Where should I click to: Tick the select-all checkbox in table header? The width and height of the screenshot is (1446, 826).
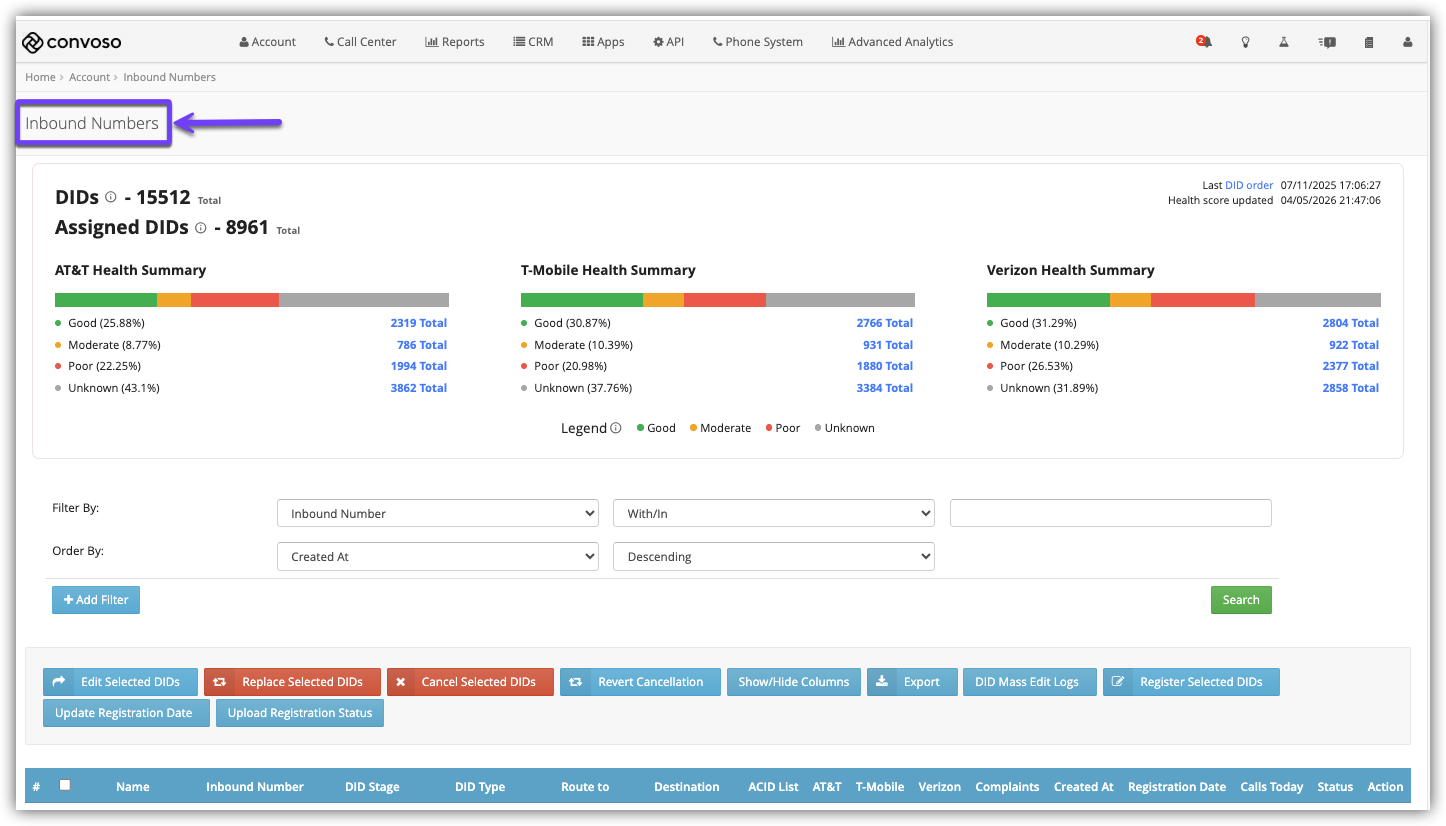65,785
